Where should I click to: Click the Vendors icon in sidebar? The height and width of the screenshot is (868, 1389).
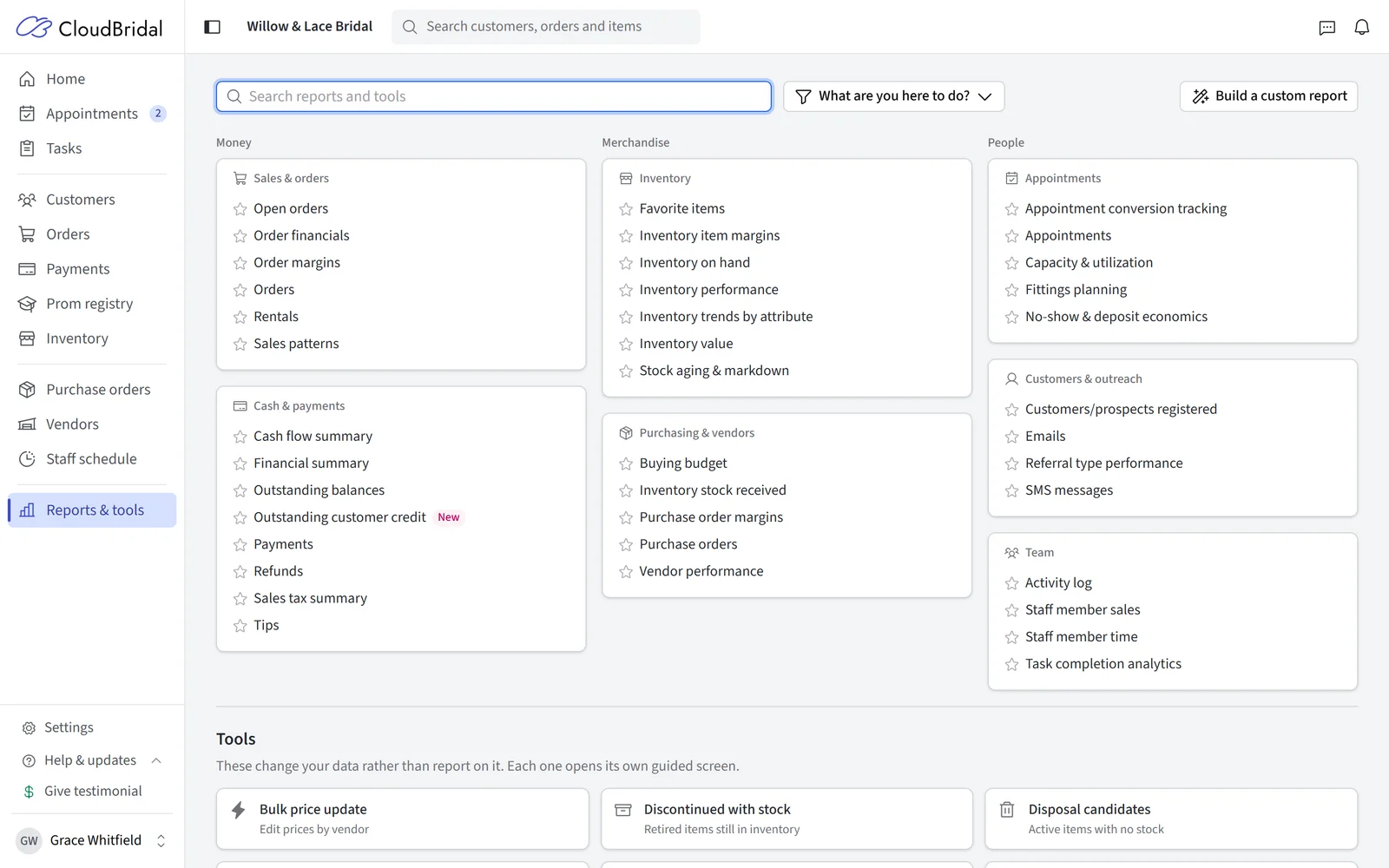28,424
